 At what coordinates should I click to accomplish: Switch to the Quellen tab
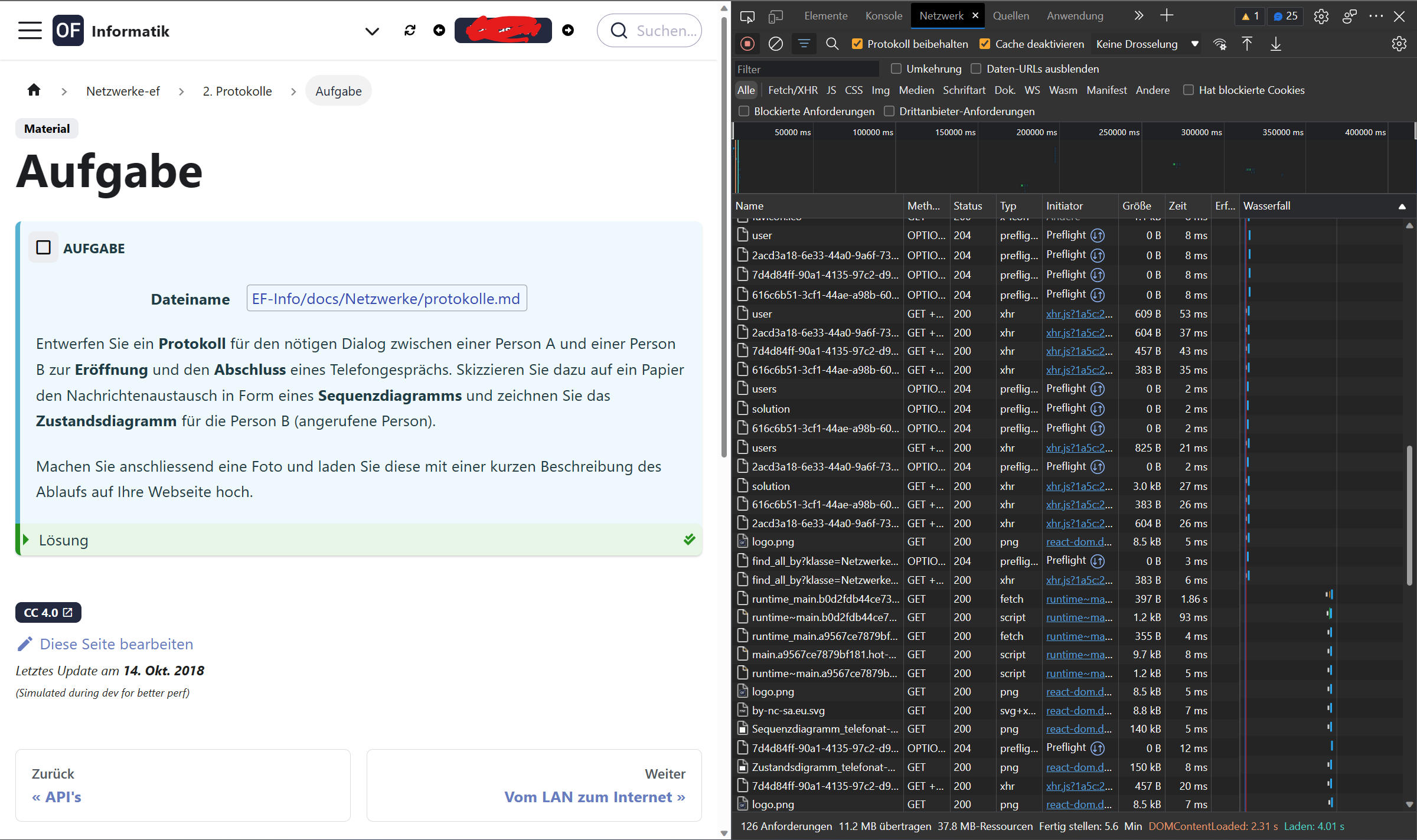point(1011,16)
